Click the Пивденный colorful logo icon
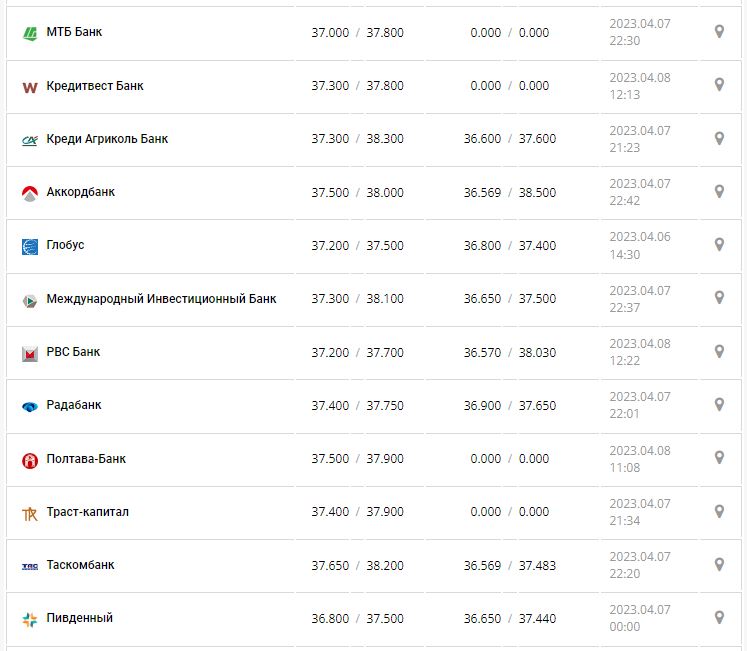Image resolution: width=747 pixels, height=651 pixels. pyautogui.click(x=29, y=619)
